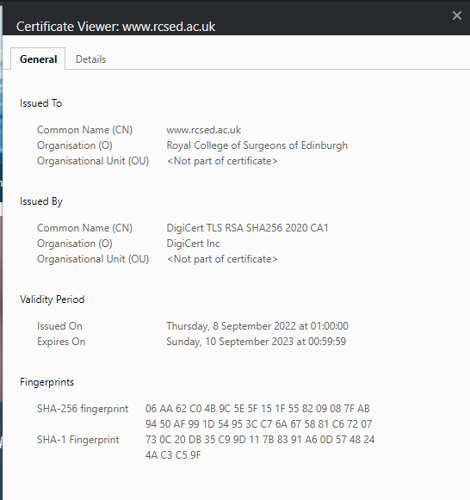Click the Thursday, 8 September 2022 issue date
This screenshot has height=500, width=470.
coord(257,326)
